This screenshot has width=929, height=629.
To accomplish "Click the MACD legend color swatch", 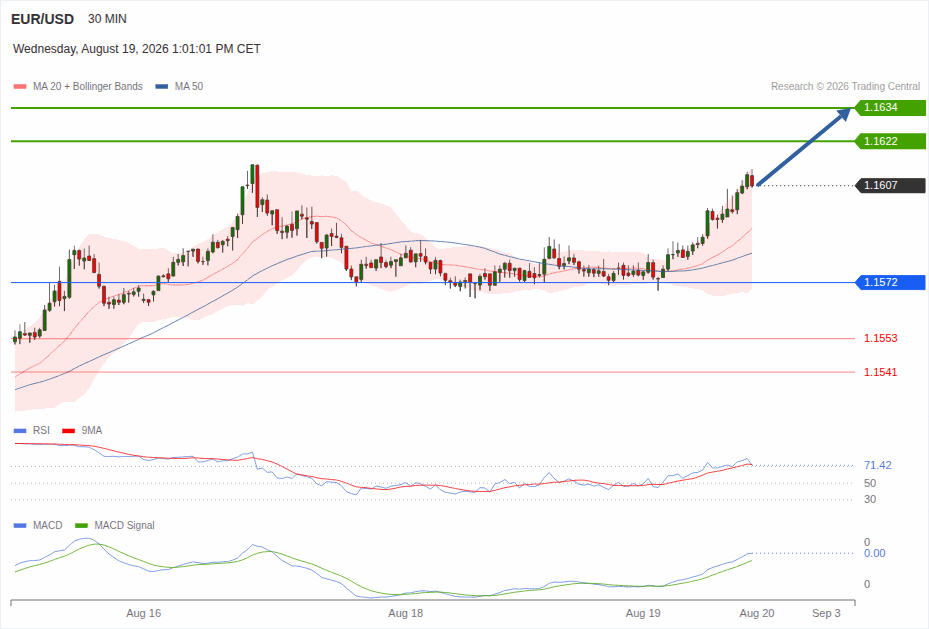I will pyautogui.click(x=20, y=525).
